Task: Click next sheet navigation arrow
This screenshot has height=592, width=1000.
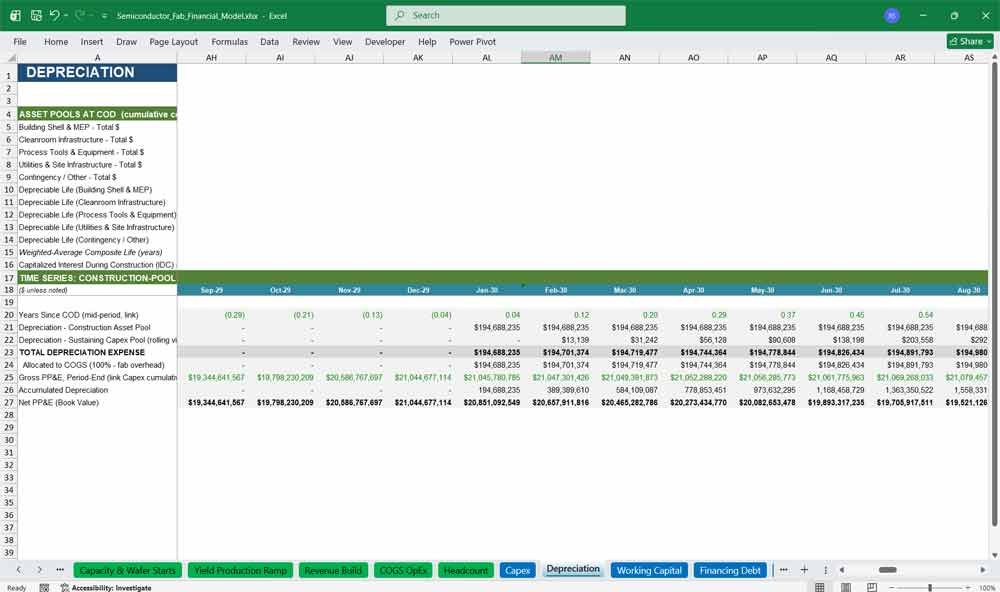Action: point(40,570)
